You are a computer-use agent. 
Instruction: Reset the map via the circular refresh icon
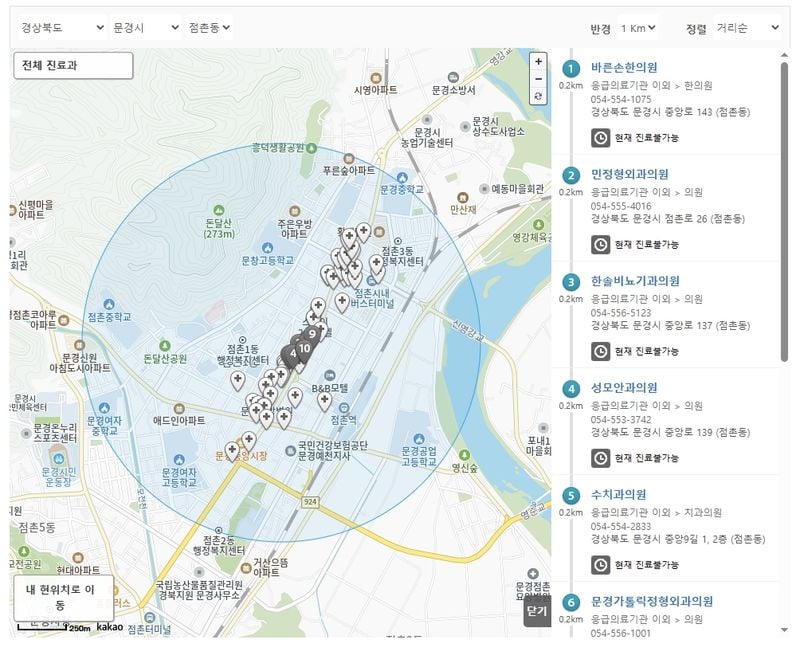coord(536,93)
